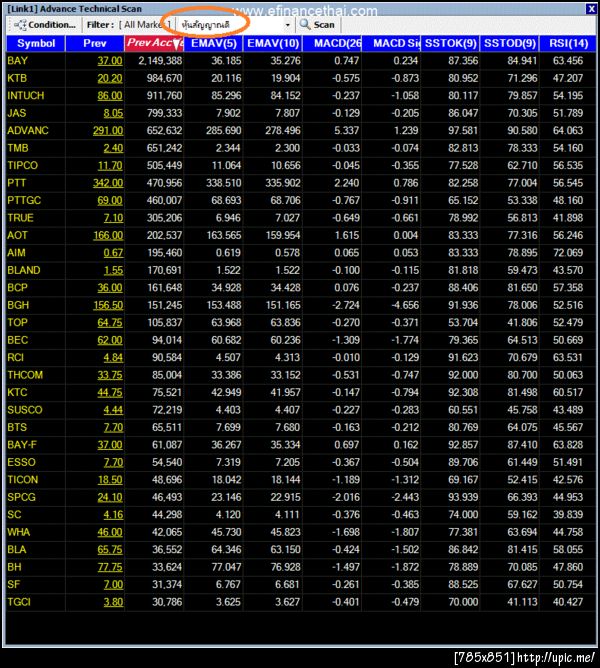
Task: Select the BCP symbol
Action: (x=17, y=288)
